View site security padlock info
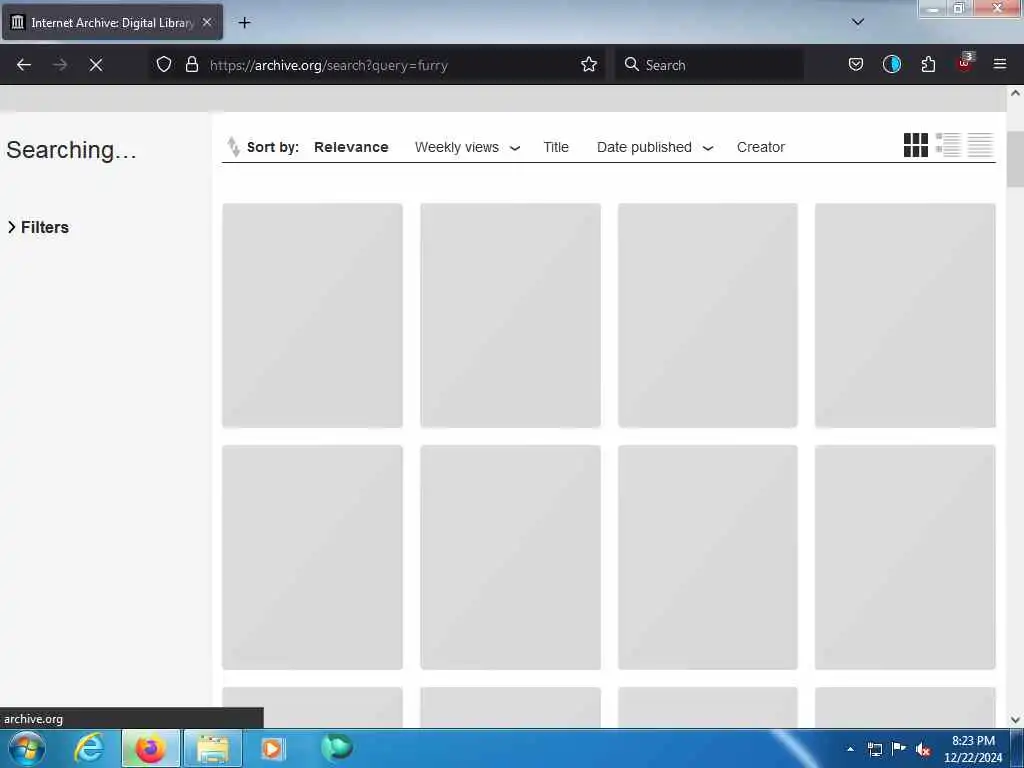The height and width of the screenshot is (768, 1024). (191, 65)
